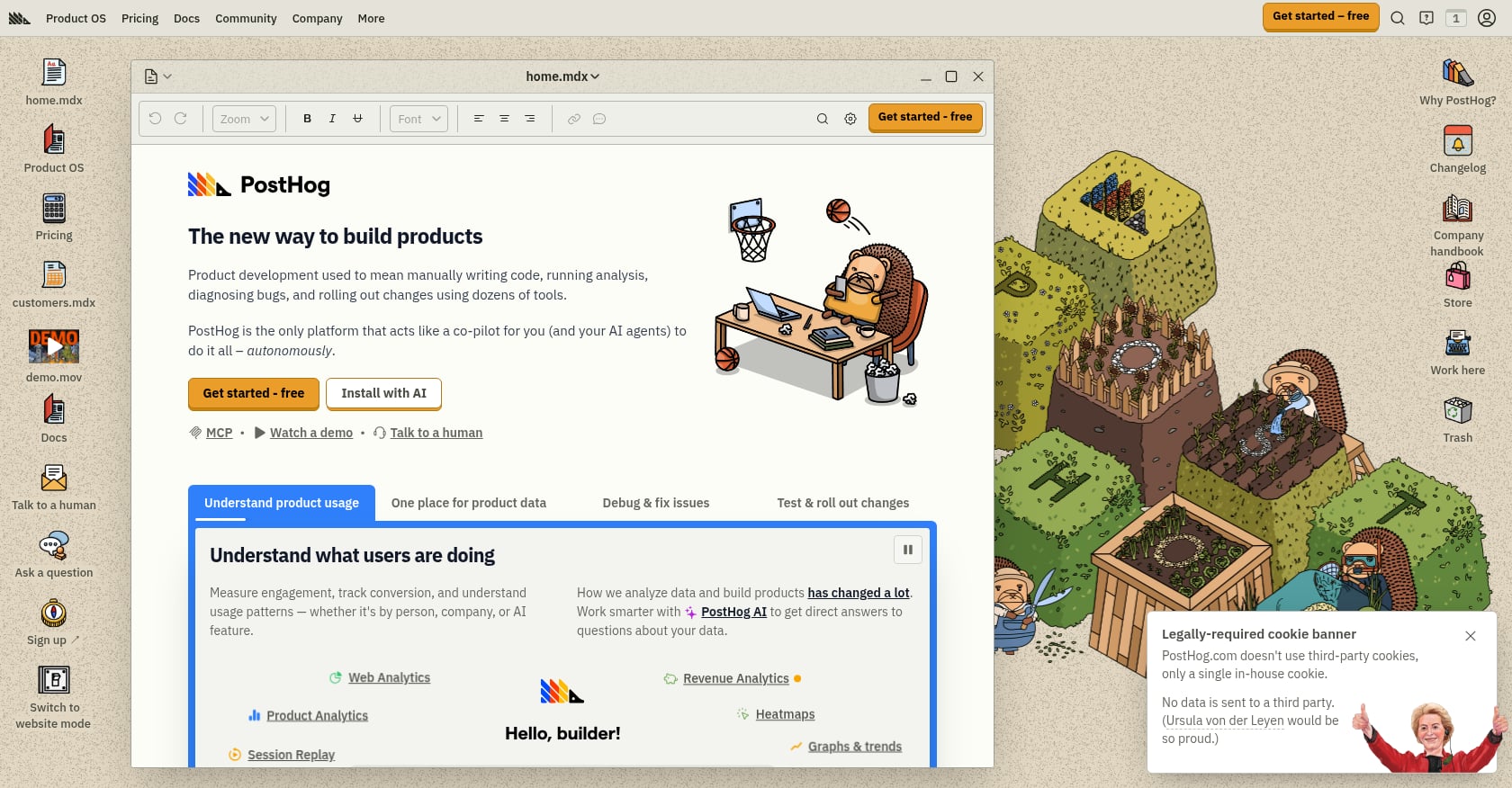Open the Docs menu item
Viewport: 1512px width, 788px height.
coord(186,18)
